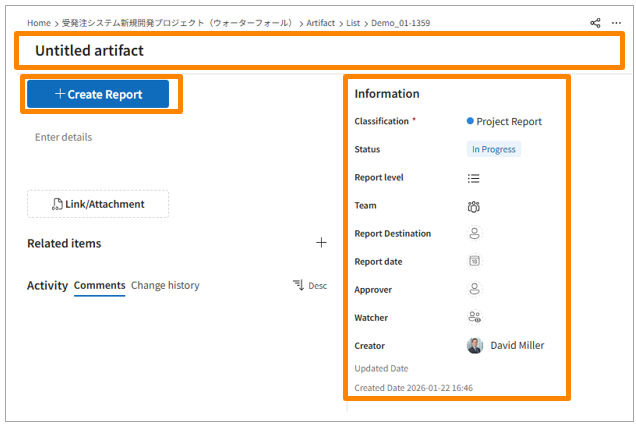Open the Report date calendar icon

click(474, 262)
